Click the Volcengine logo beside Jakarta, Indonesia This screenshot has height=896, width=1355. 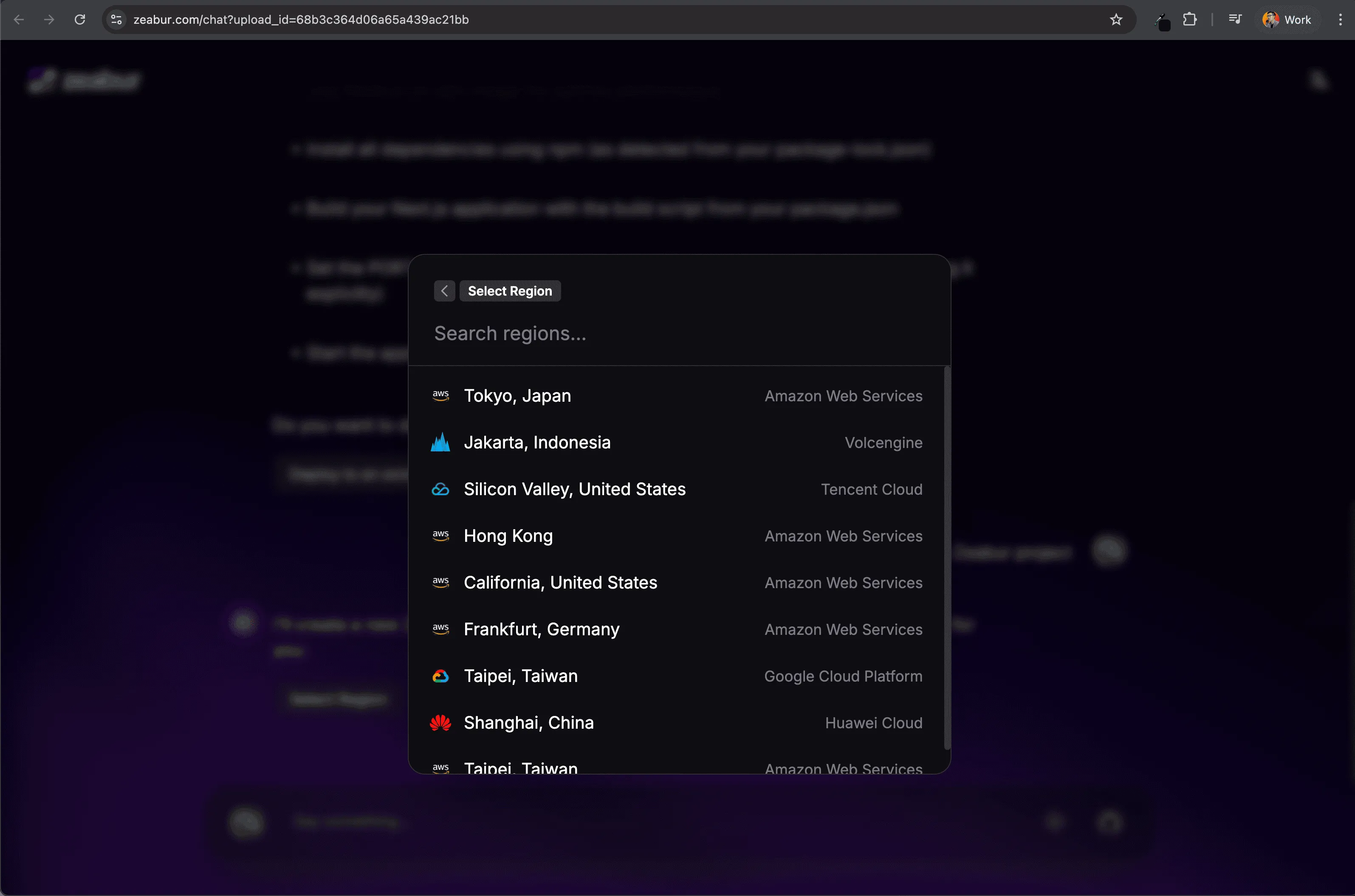tap(440, 442)
